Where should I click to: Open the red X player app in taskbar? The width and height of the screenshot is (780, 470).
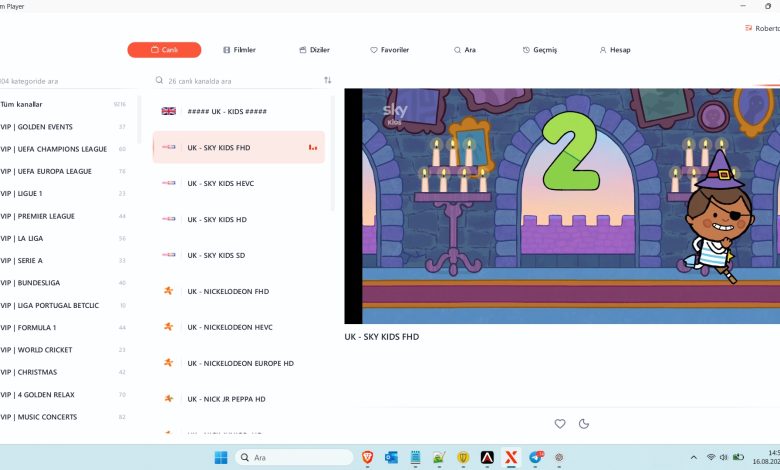[511, 458]
